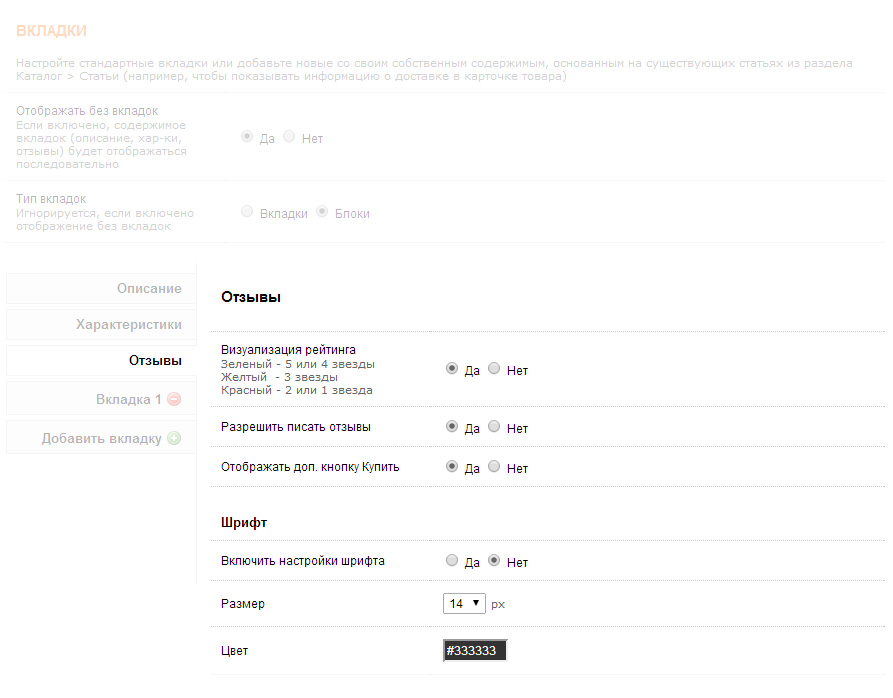This screenshot has width=893, height=698.
Task: Enable Визуализация рейтинга with Да
Action: coord(452,369)
